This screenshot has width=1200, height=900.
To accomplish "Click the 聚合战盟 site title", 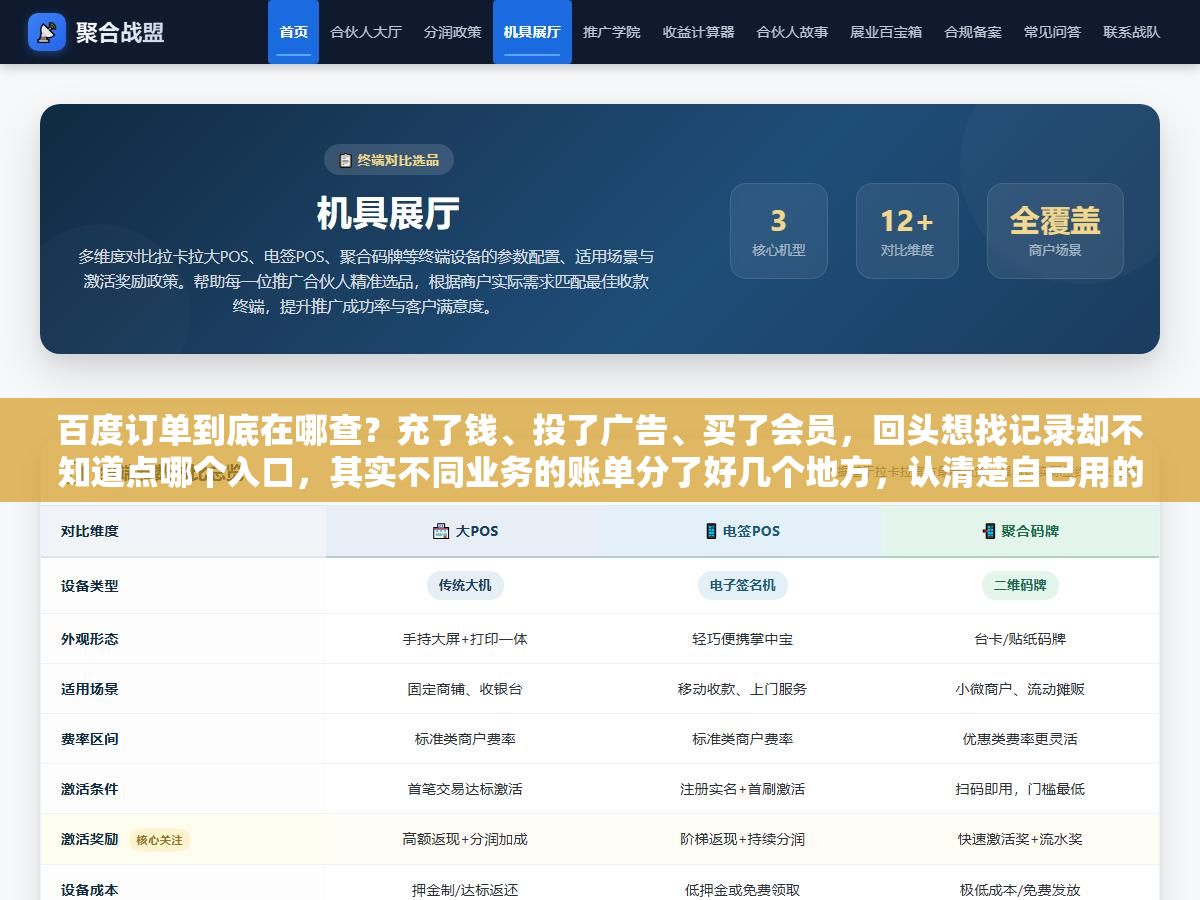I will click(x=120, y=32).
